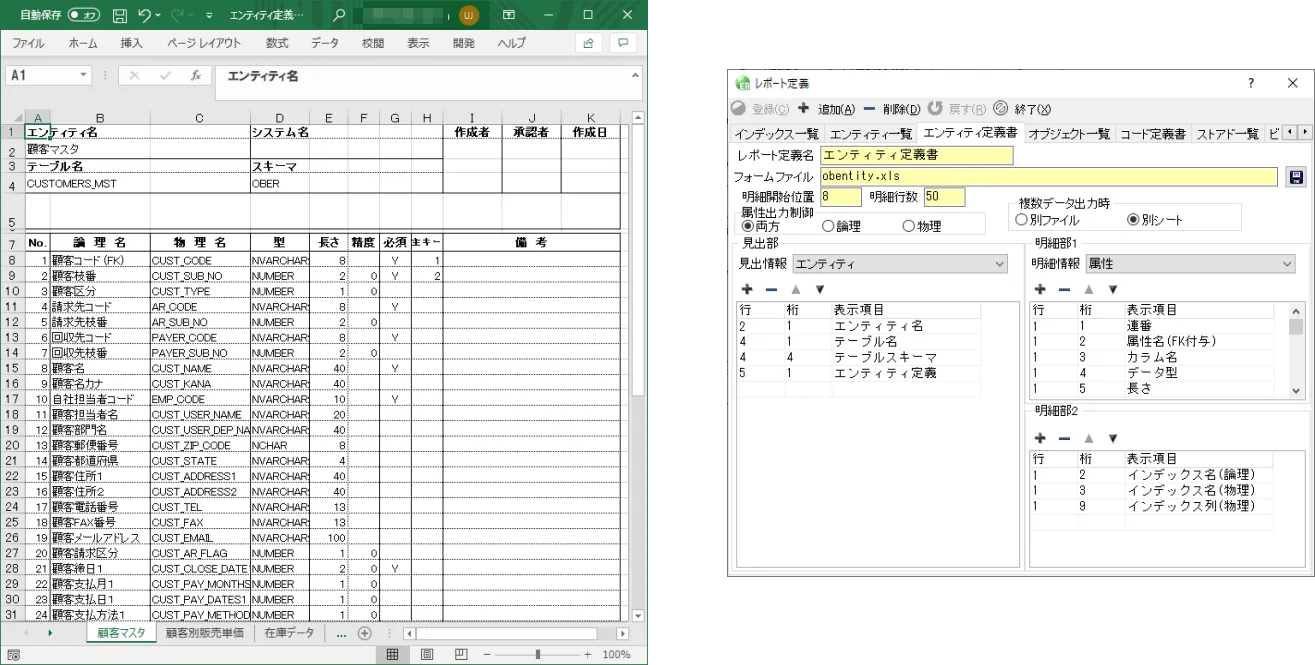
Task: Click 戻す revert in report toolbar
Action: (x=959, y=109)
